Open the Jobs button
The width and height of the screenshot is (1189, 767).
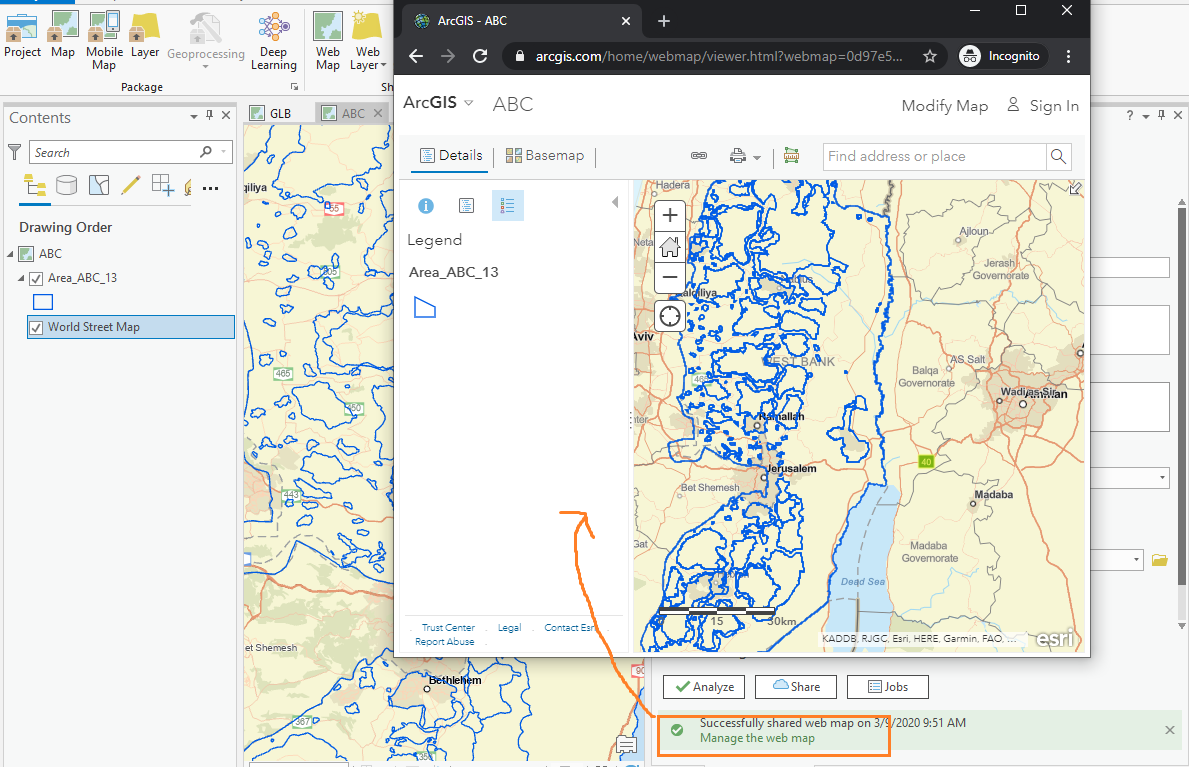888,687
